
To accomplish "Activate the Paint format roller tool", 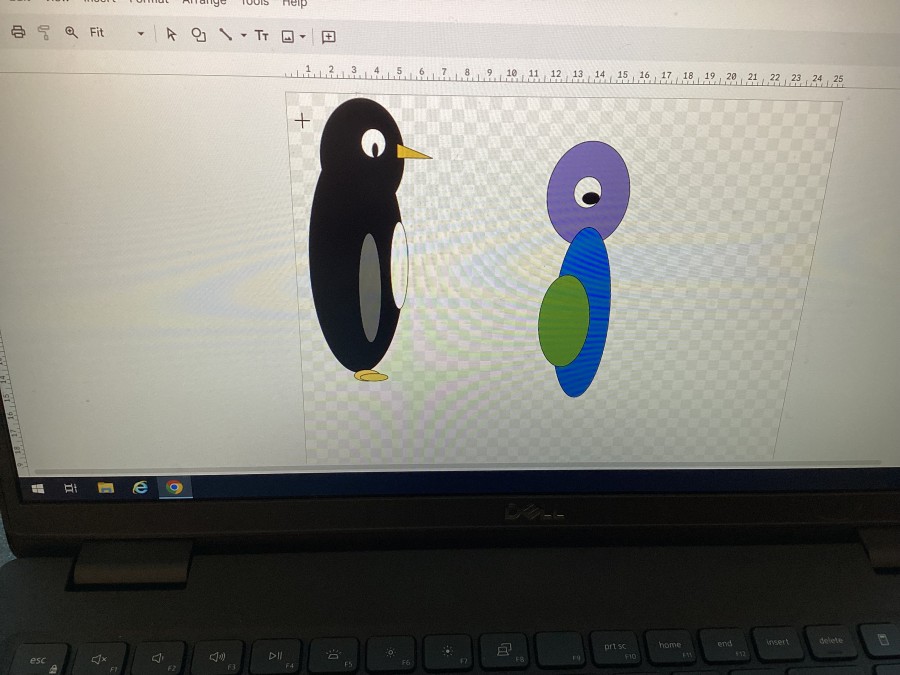I will click(44, 33).
